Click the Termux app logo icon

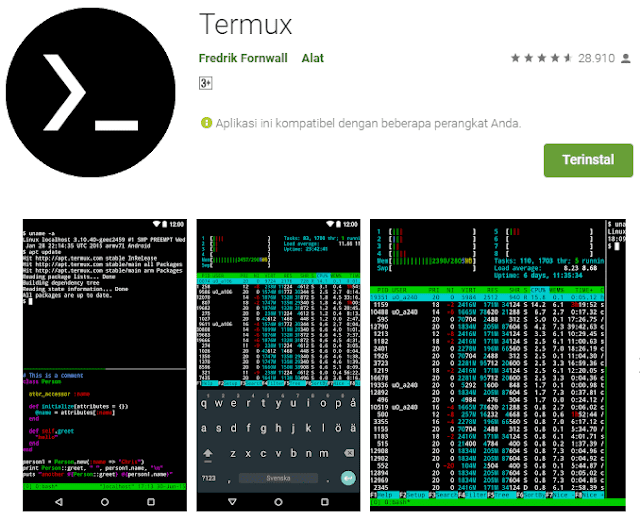[x=91, y=92]
